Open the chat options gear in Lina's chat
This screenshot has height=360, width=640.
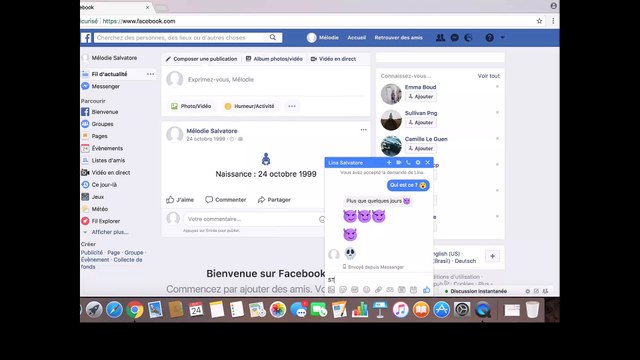click(418, 162)
